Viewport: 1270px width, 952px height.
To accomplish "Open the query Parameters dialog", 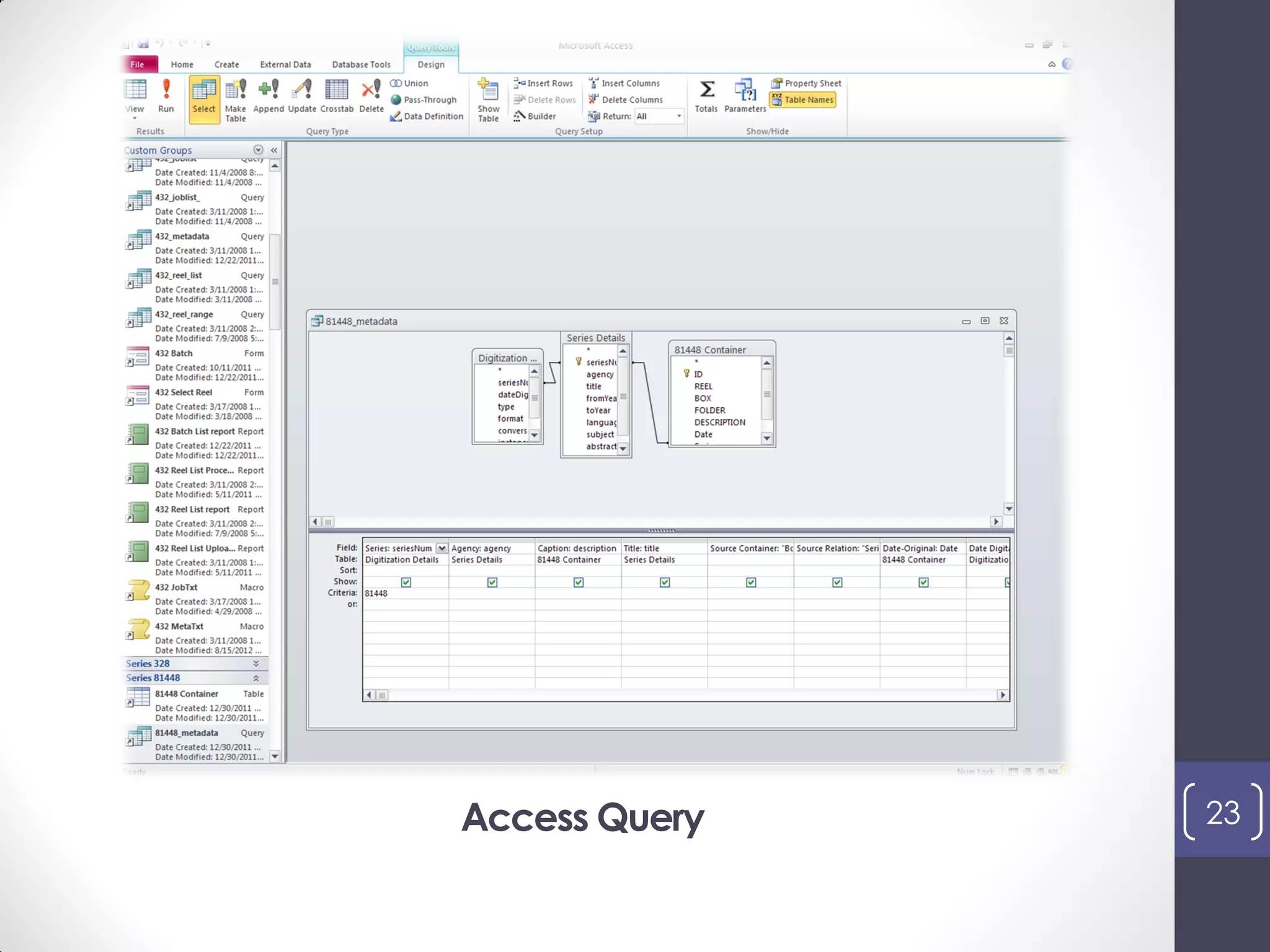I will (745, 96).
